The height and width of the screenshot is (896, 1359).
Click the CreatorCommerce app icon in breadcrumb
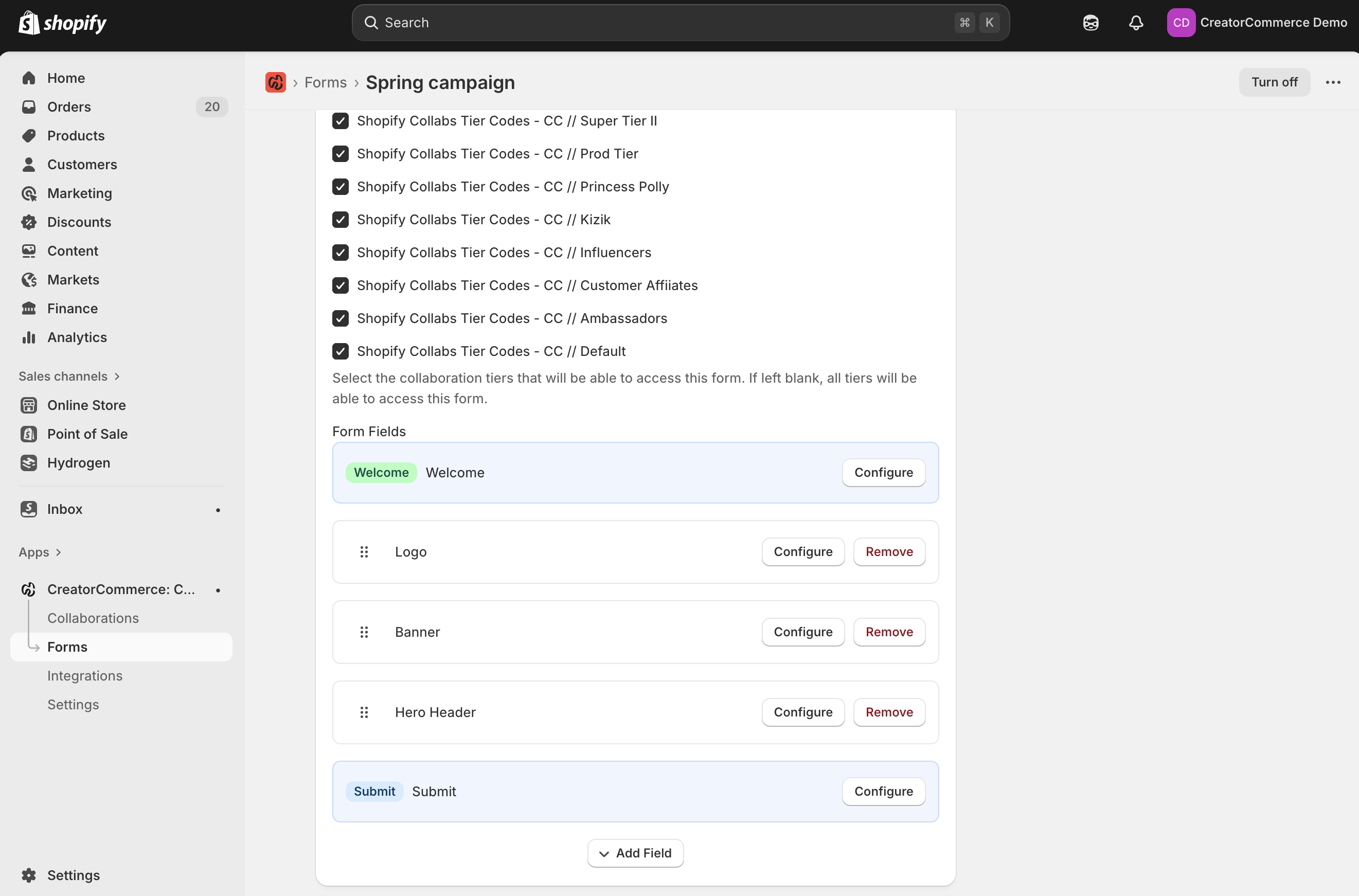[x=276, y=82]
